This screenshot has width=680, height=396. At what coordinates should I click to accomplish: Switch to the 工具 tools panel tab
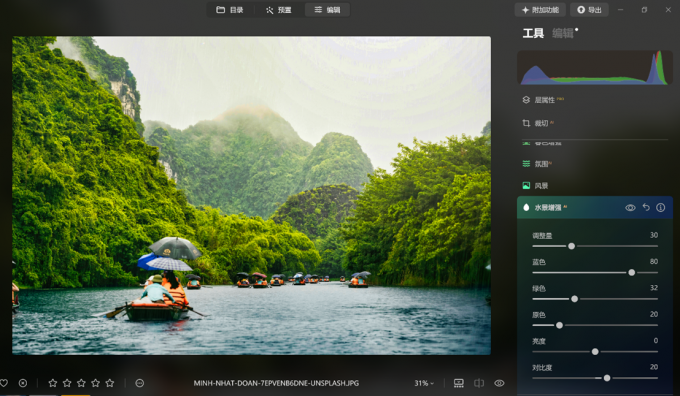coord(533,33)
